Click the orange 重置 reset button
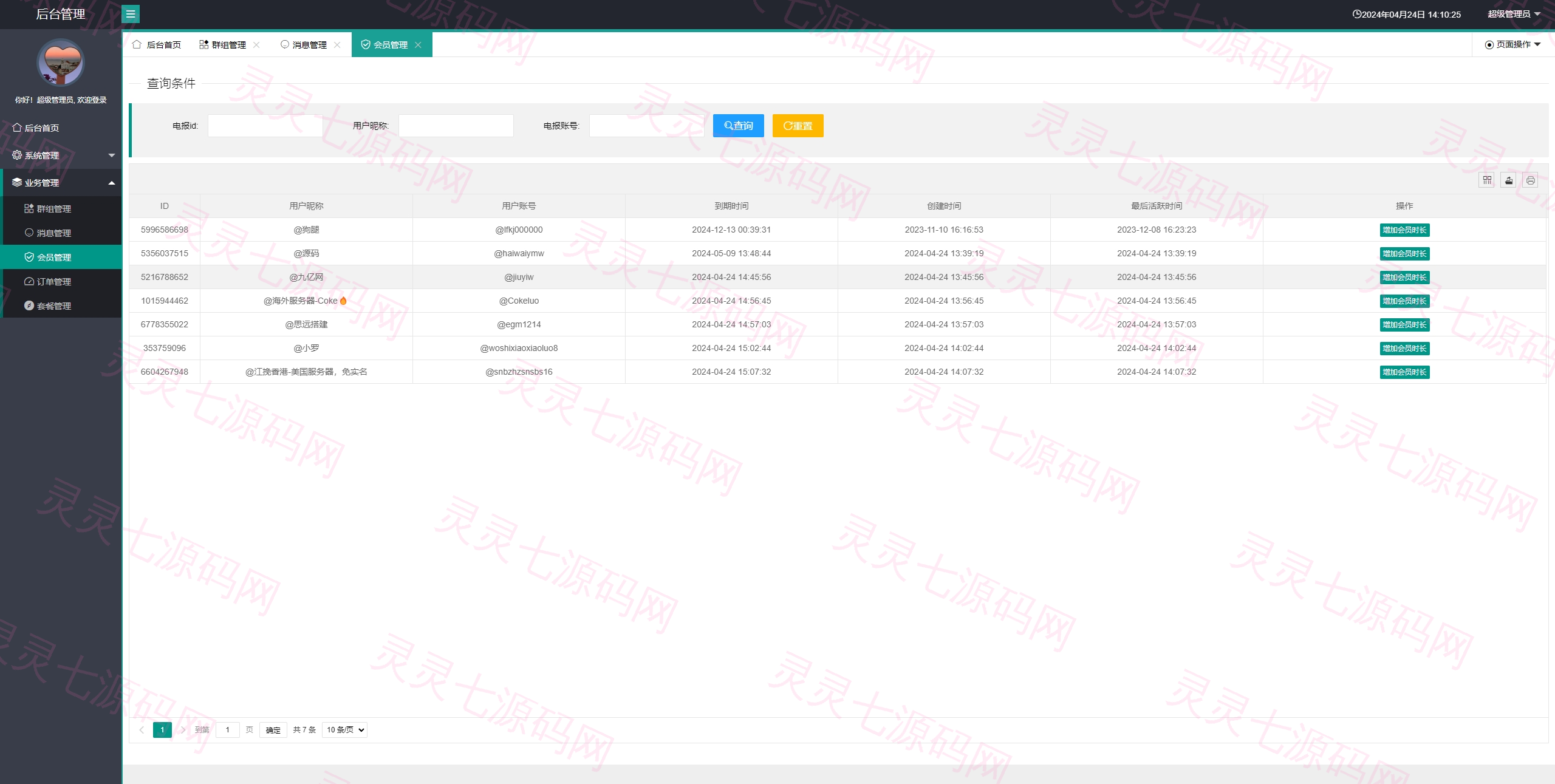 pyautogui.click(x=798, y=126)
